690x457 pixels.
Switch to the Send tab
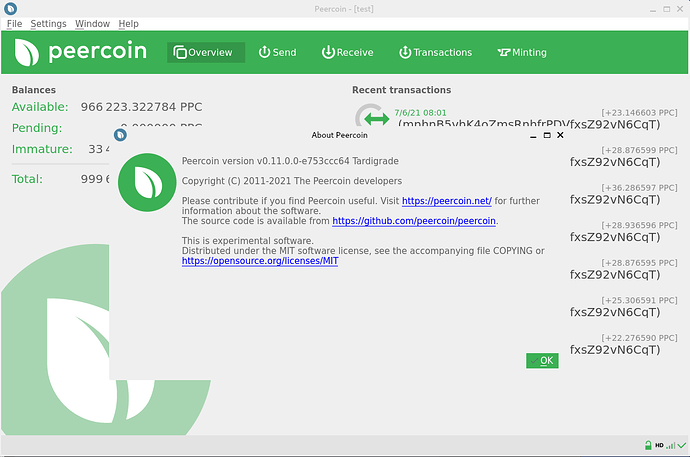278,52
